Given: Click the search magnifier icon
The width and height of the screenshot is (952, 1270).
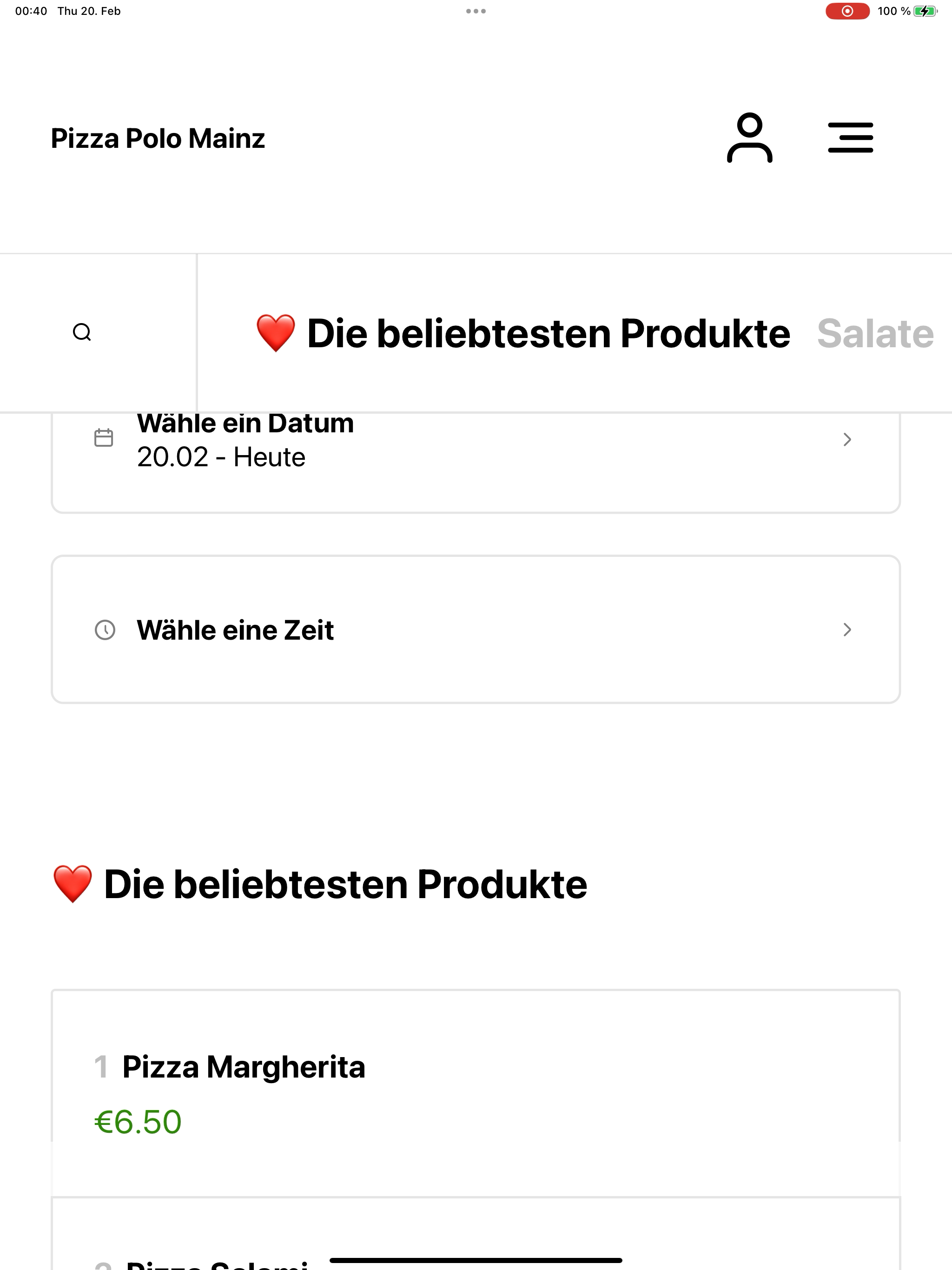Looking at the screenshot, I should click(82, 332).
